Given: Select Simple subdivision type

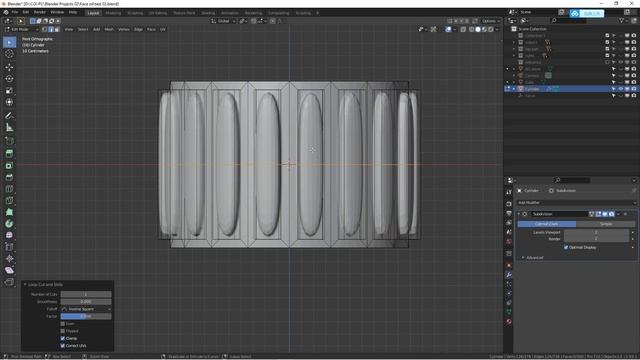Looking at the screenshot, I should click(606, 224).
